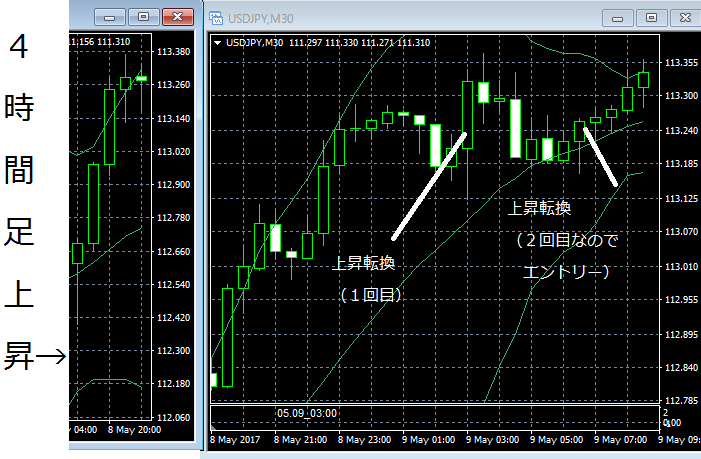701x459 pixels.
Task: Click the 112.895 price on the M30 scale
Action: pyautogui.click(x=681, y=334)
